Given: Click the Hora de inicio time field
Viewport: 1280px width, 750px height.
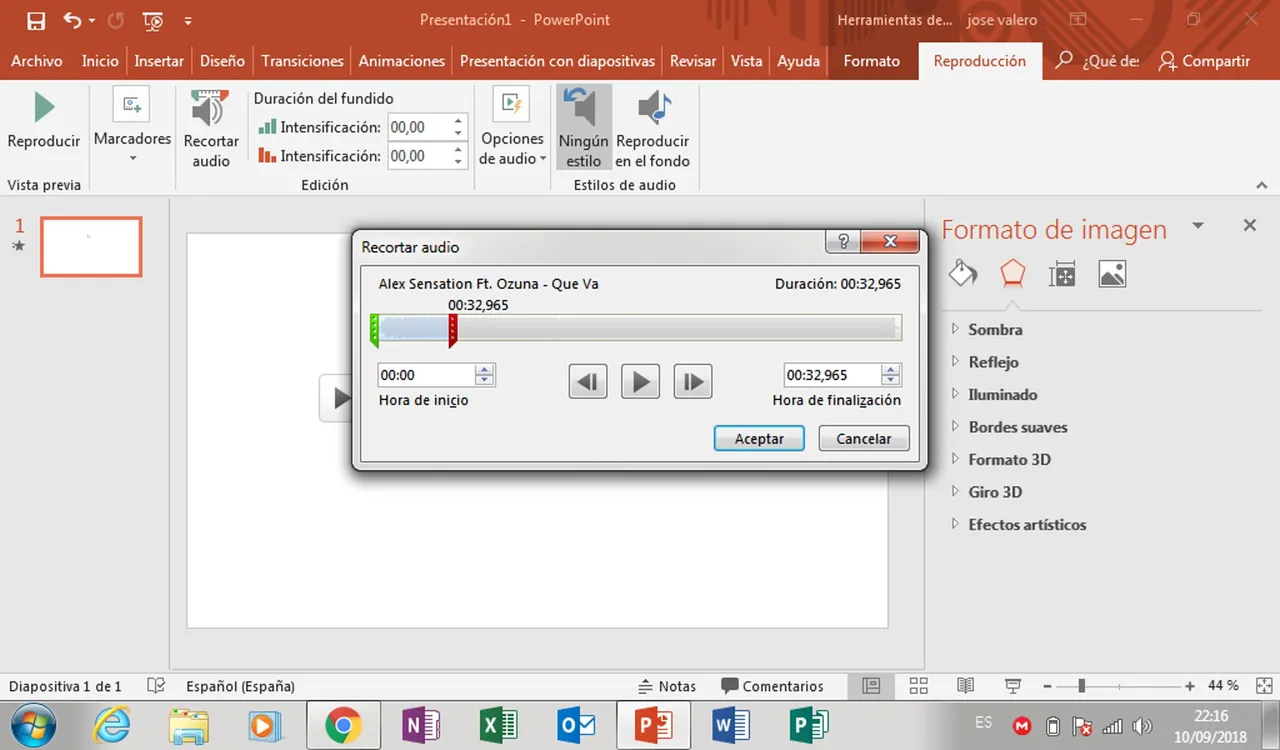Looking at the screenshot, I should coord(426,375).
